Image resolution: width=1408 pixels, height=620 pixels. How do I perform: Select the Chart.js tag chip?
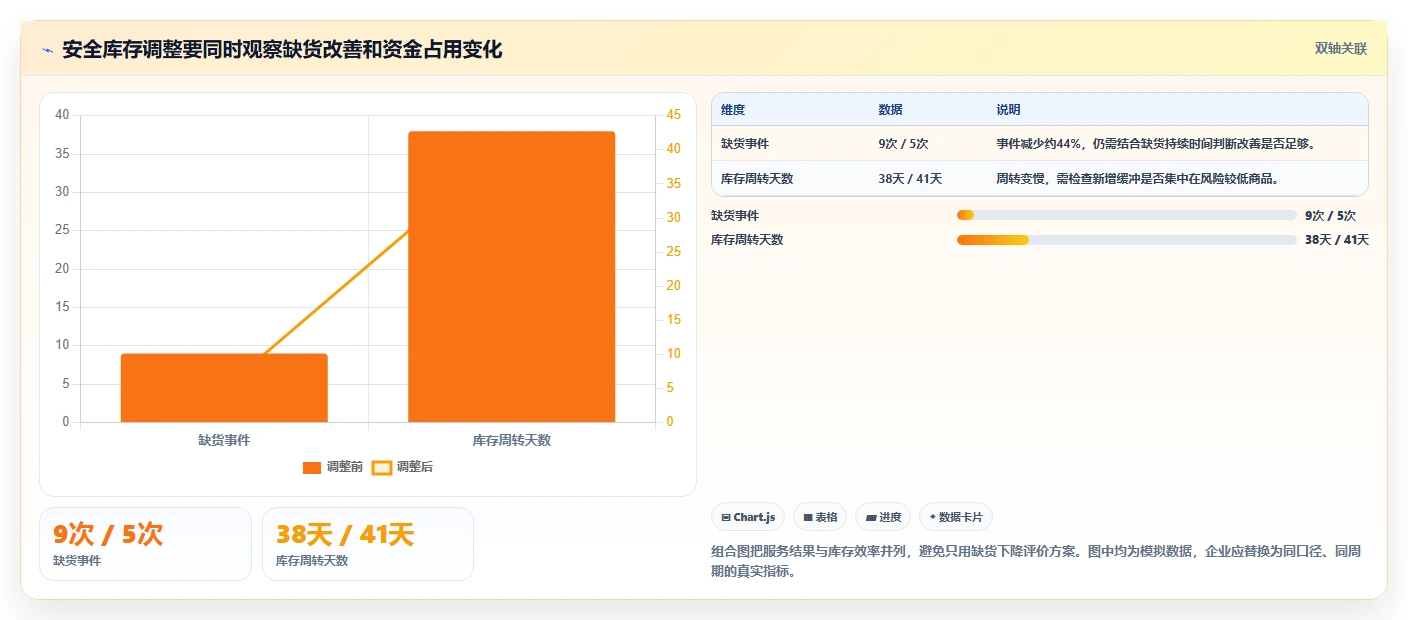click(748, 517)
